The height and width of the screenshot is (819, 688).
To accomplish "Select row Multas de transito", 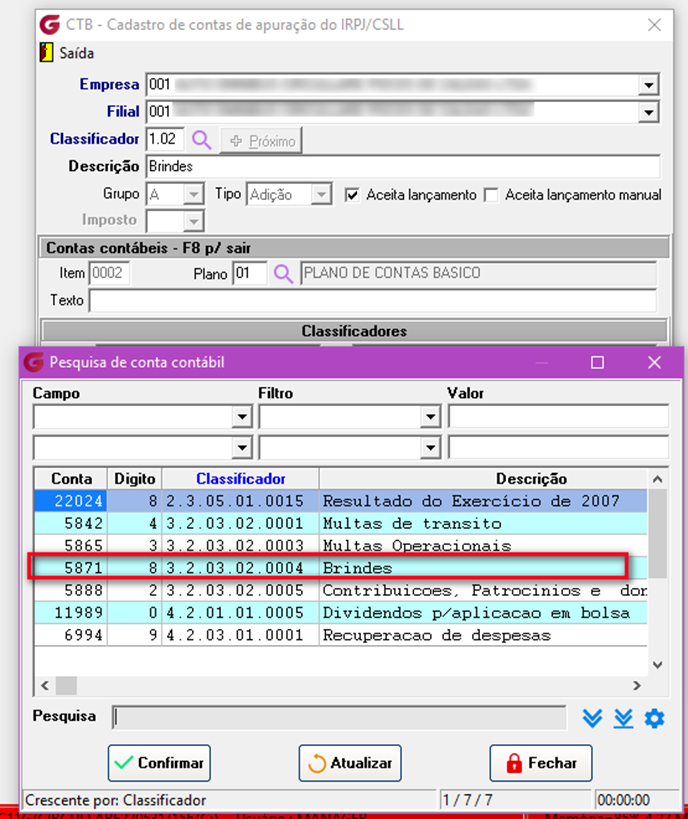I will pos(341,523).
